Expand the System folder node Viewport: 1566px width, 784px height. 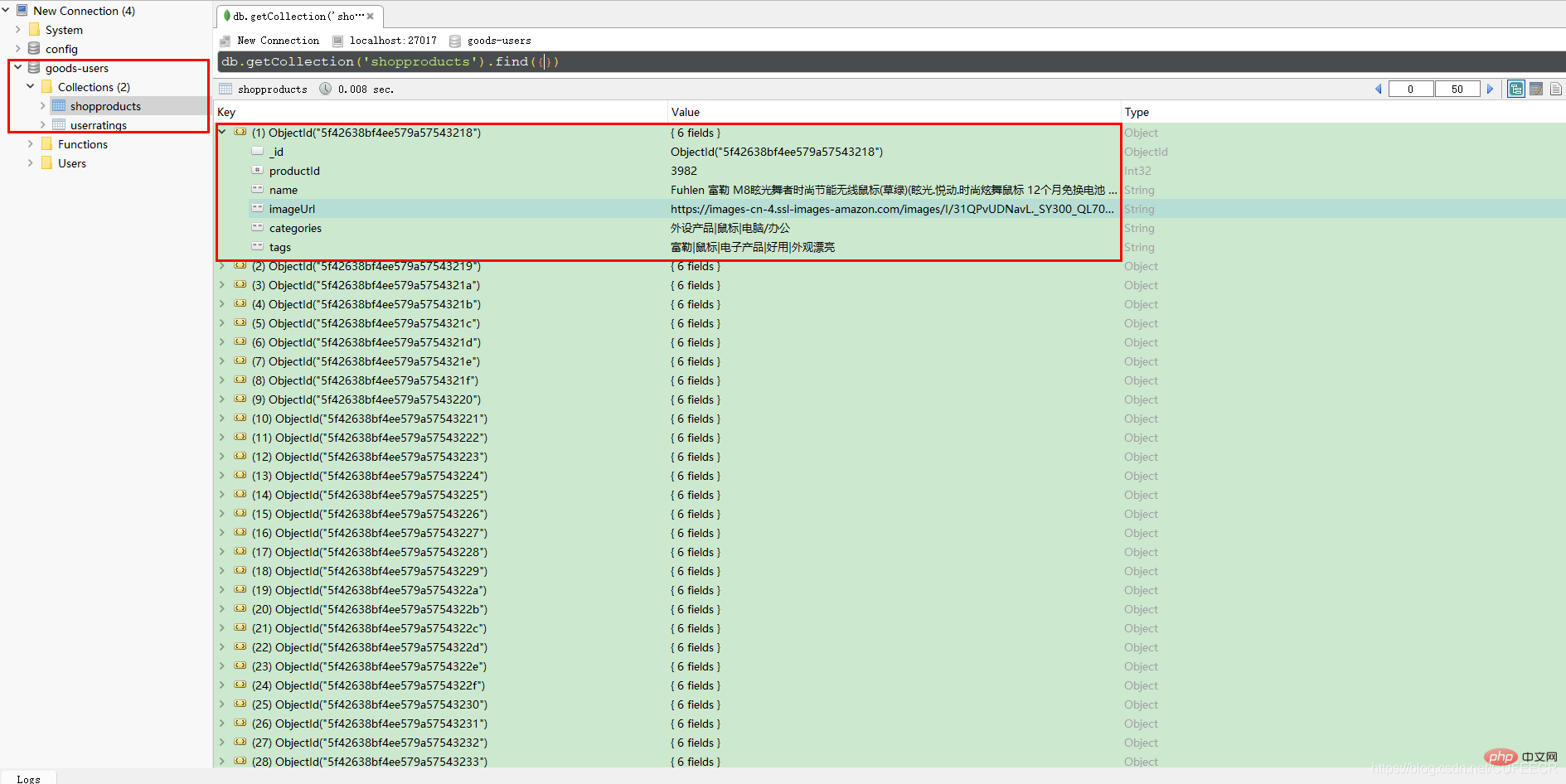pyautogui.click(x=18, y=30)
